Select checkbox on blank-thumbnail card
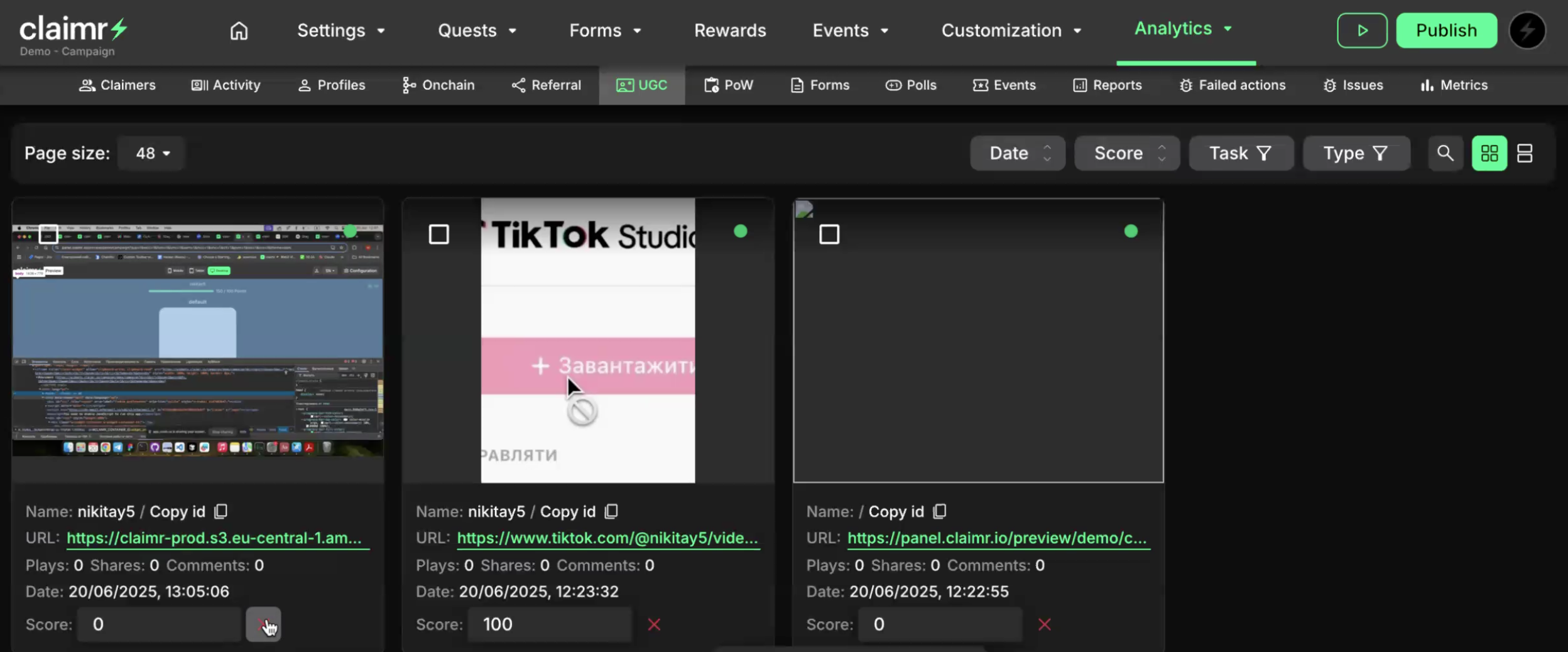The width and height of the screenshot is (1568, 652). coord(829,234)
